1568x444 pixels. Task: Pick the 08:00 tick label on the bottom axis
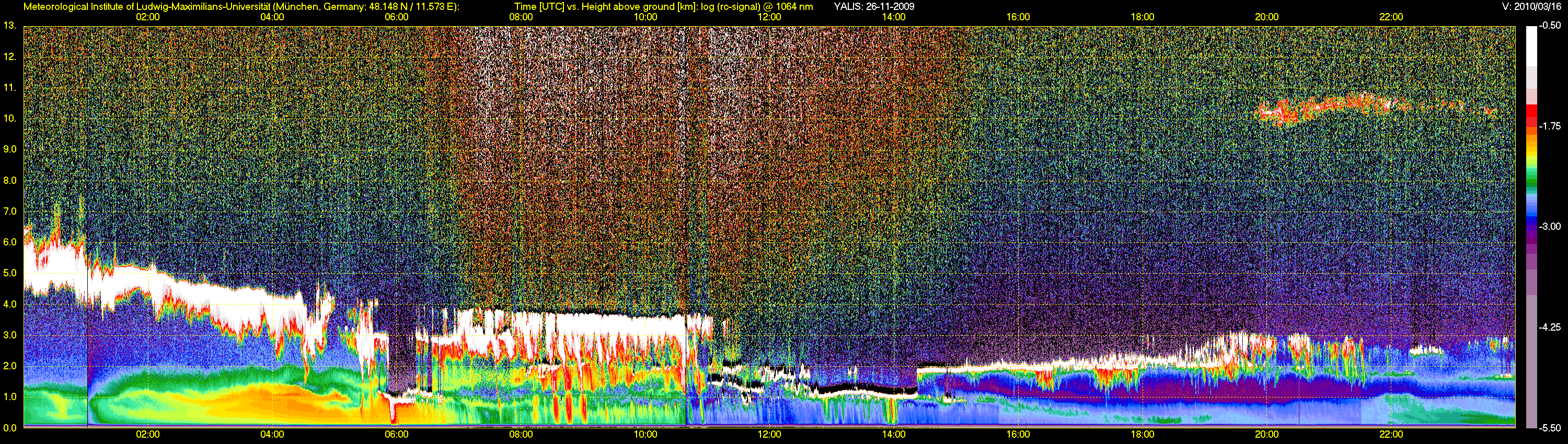click(521, 434)
